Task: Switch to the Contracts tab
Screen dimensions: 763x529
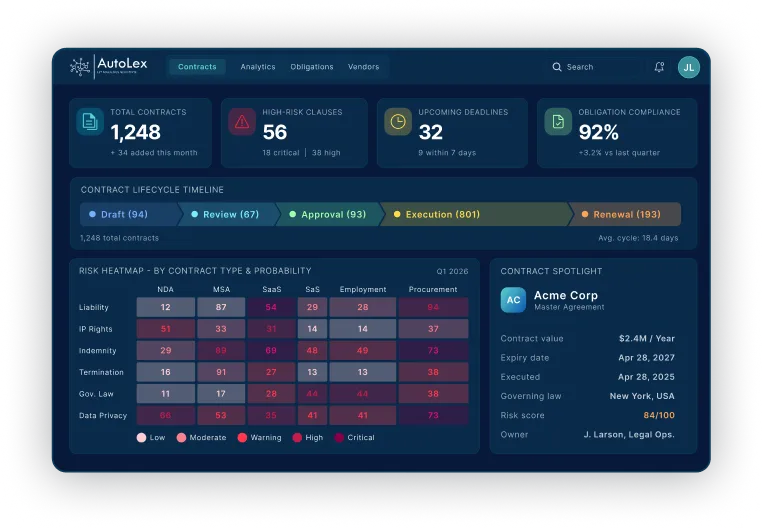Action: click(197, 67)
